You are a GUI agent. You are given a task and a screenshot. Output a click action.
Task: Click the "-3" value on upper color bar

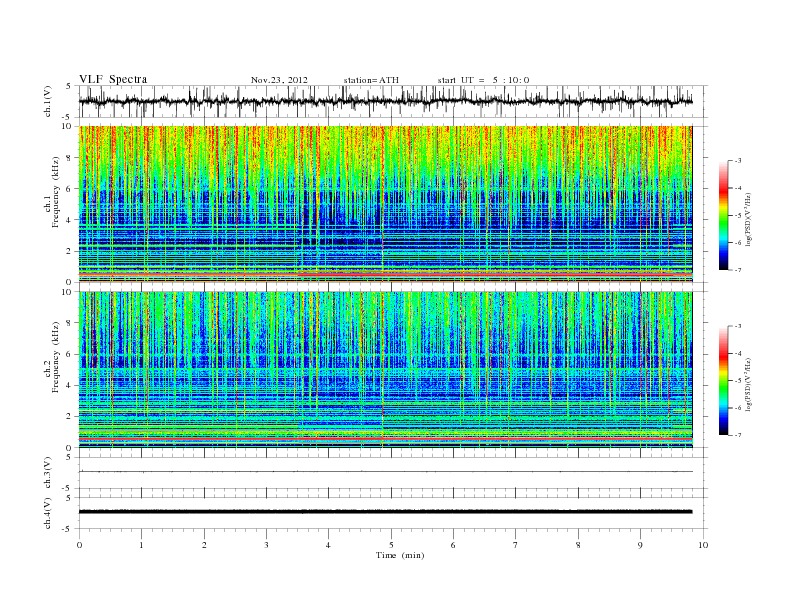(738, 161)
